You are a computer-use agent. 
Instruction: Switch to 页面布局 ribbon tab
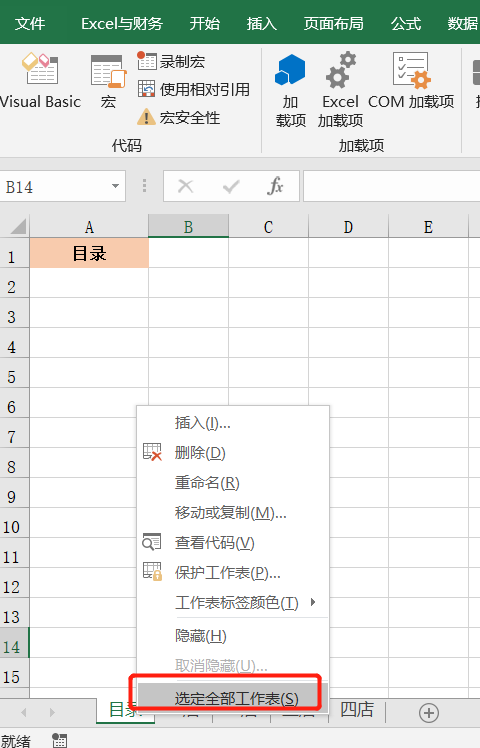tap(334, 23)
